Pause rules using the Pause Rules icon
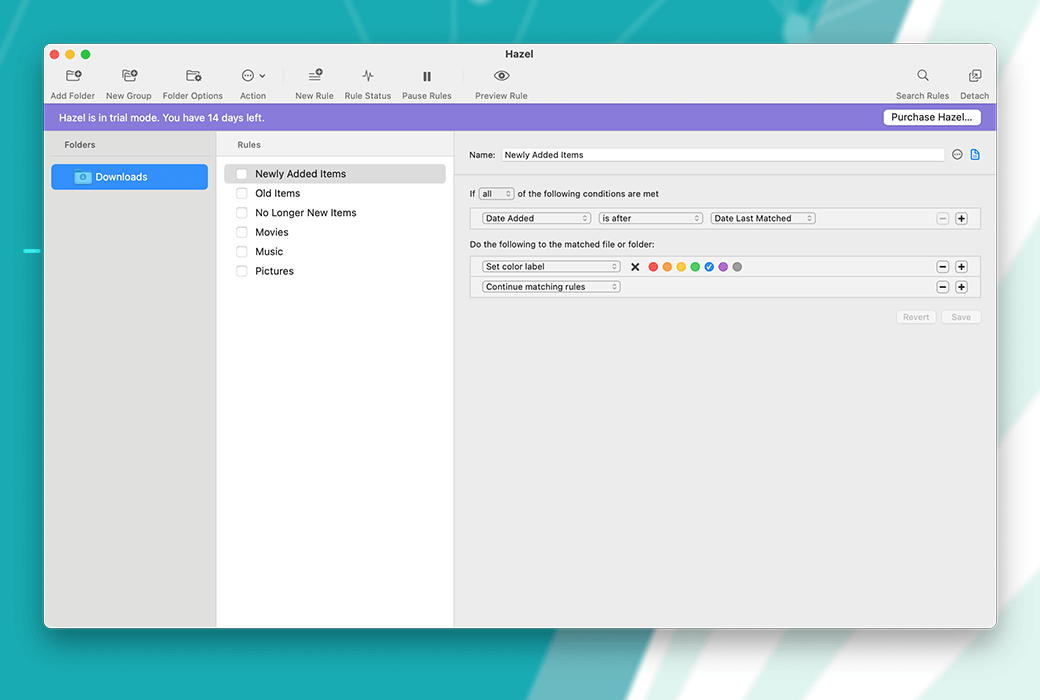1040x700 pixels. (x=427, y=76)
